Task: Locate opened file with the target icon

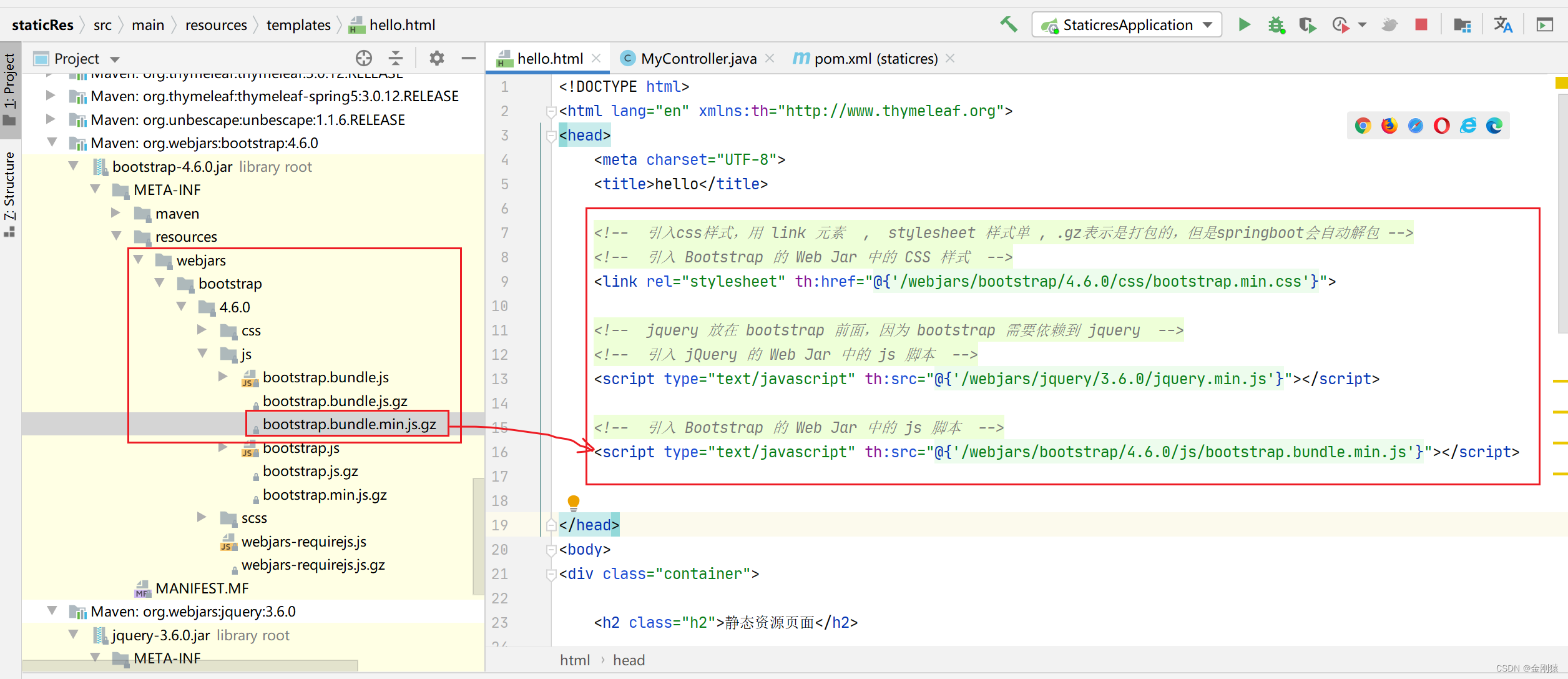Action: pyautogui.click(x=364, y=58)
